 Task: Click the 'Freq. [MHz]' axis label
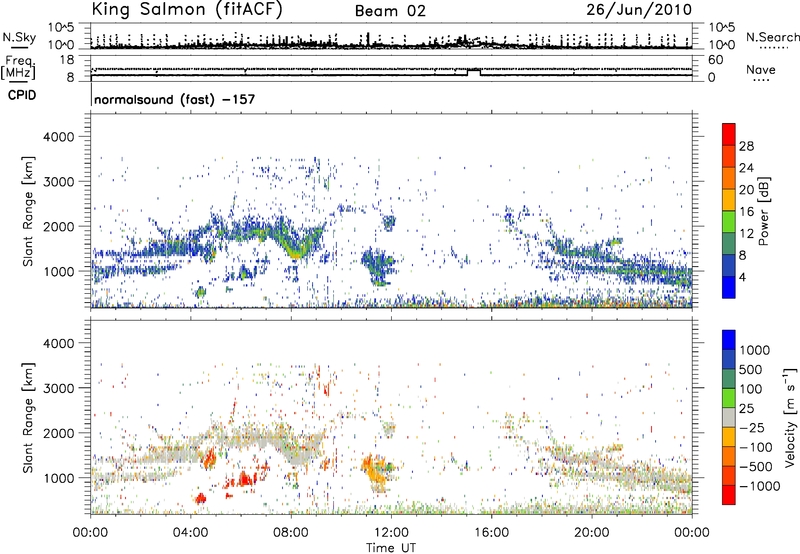click(x=18, y=68)
